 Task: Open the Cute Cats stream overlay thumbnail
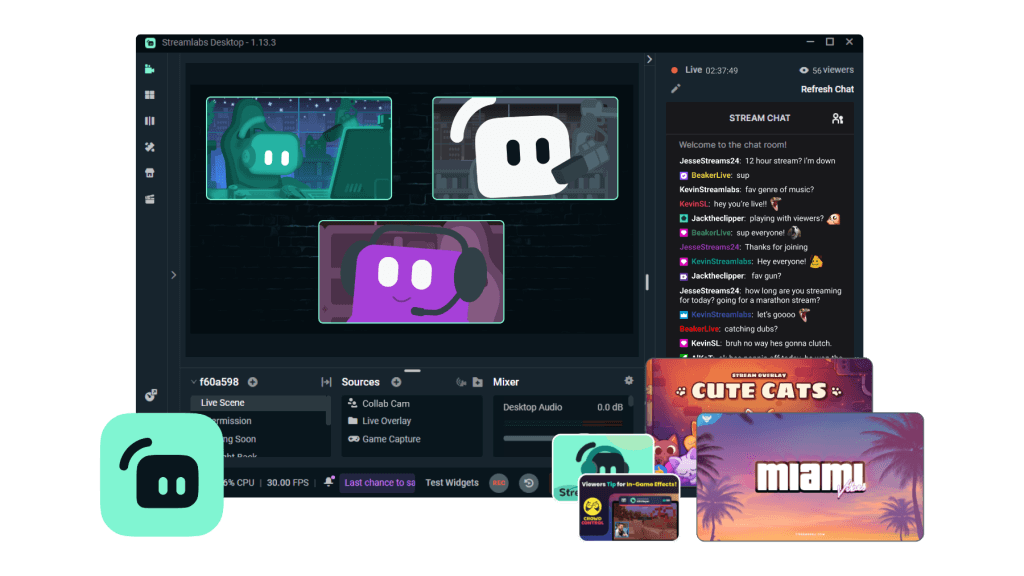click(759, 385)
